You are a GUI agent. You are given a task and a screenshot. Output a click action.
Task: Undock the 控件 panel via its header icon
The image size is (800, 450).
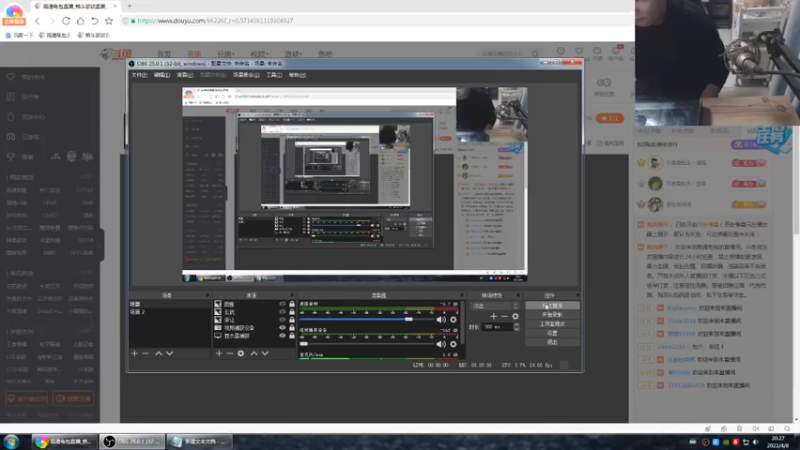(577, 295)
